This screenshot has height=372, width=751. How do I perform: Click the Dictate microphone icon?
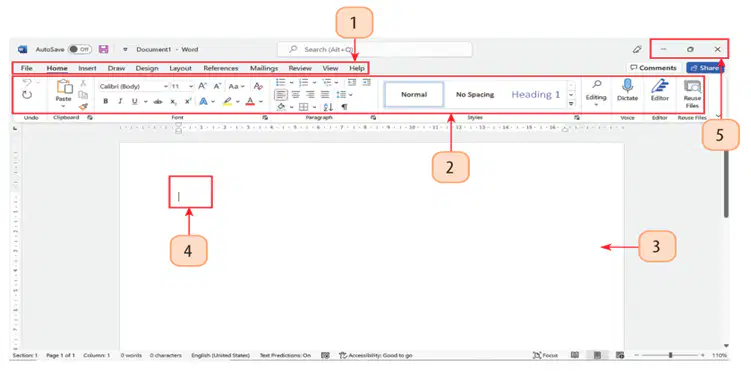tap(627, 86)
